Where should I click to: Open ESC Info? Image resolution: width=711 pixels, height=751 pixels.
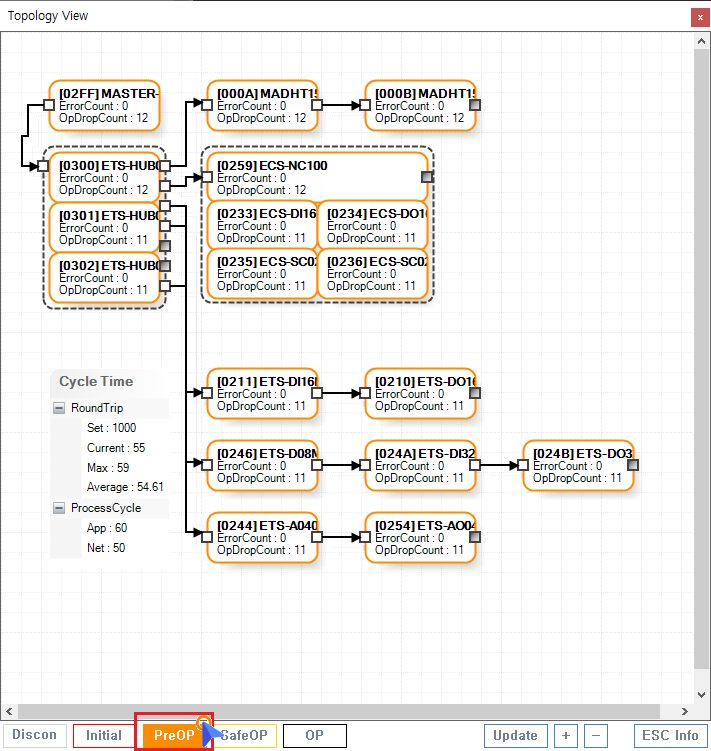point(670,736)
